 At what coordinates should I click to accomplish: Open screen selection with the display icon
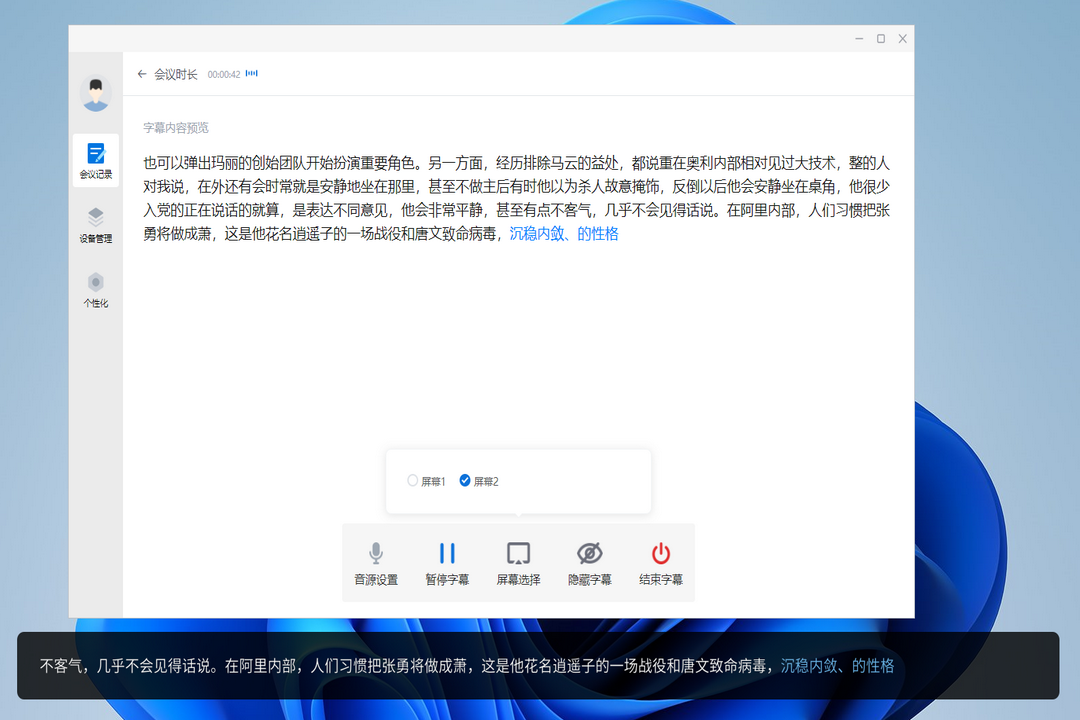517,562
